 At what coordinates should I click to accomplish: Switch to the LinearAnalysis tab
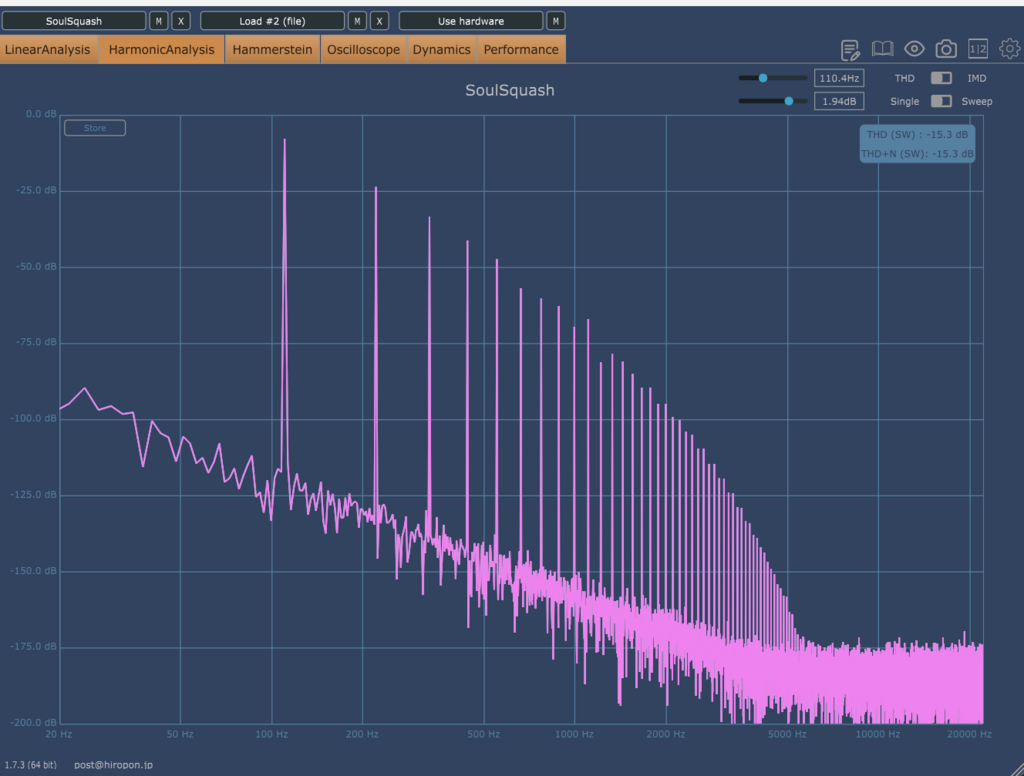(x=48, y=50)
